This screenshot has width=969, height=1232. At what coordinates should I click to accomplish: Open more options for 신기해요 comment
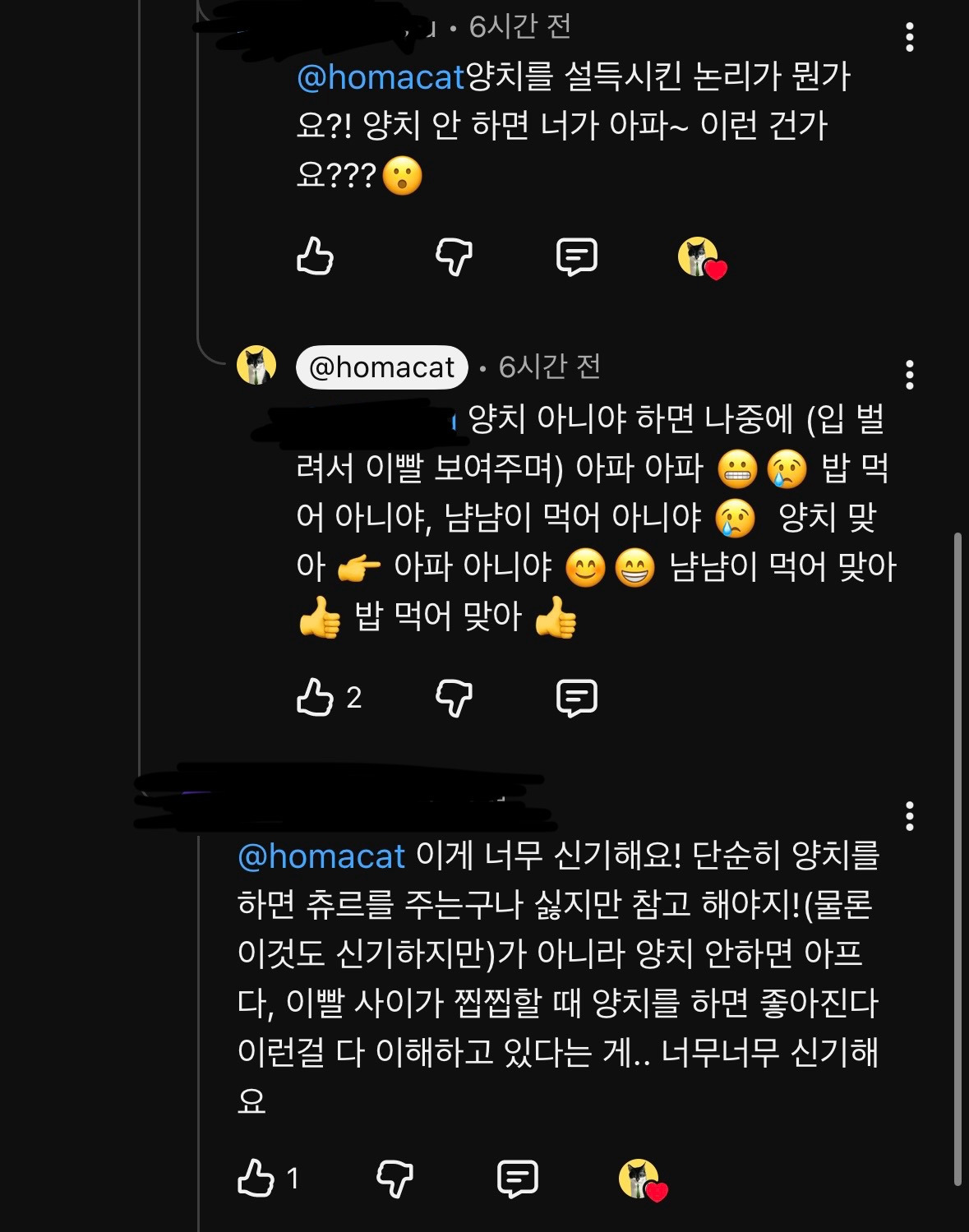pyautogui.click(x=909, y=816)
